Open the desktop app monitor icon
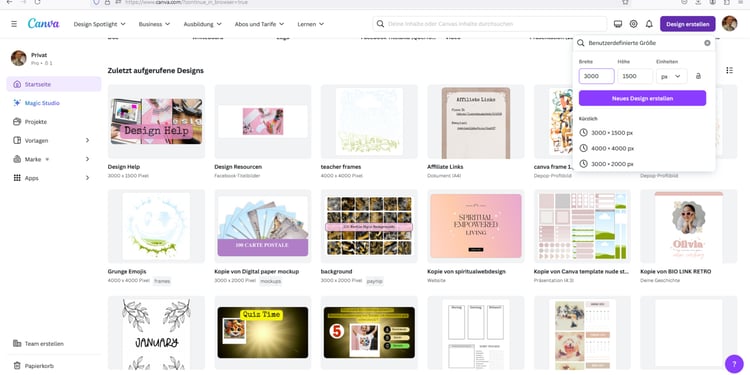Screen dimensions: 750x375 (618, 24)
